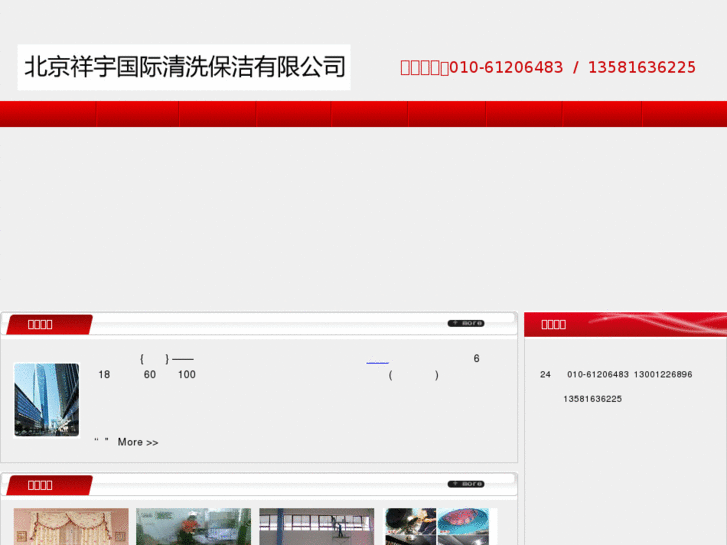The image size is (727, 545).
Task: Click 010-61206483 in the right contact panel
Action: point(598,375)
